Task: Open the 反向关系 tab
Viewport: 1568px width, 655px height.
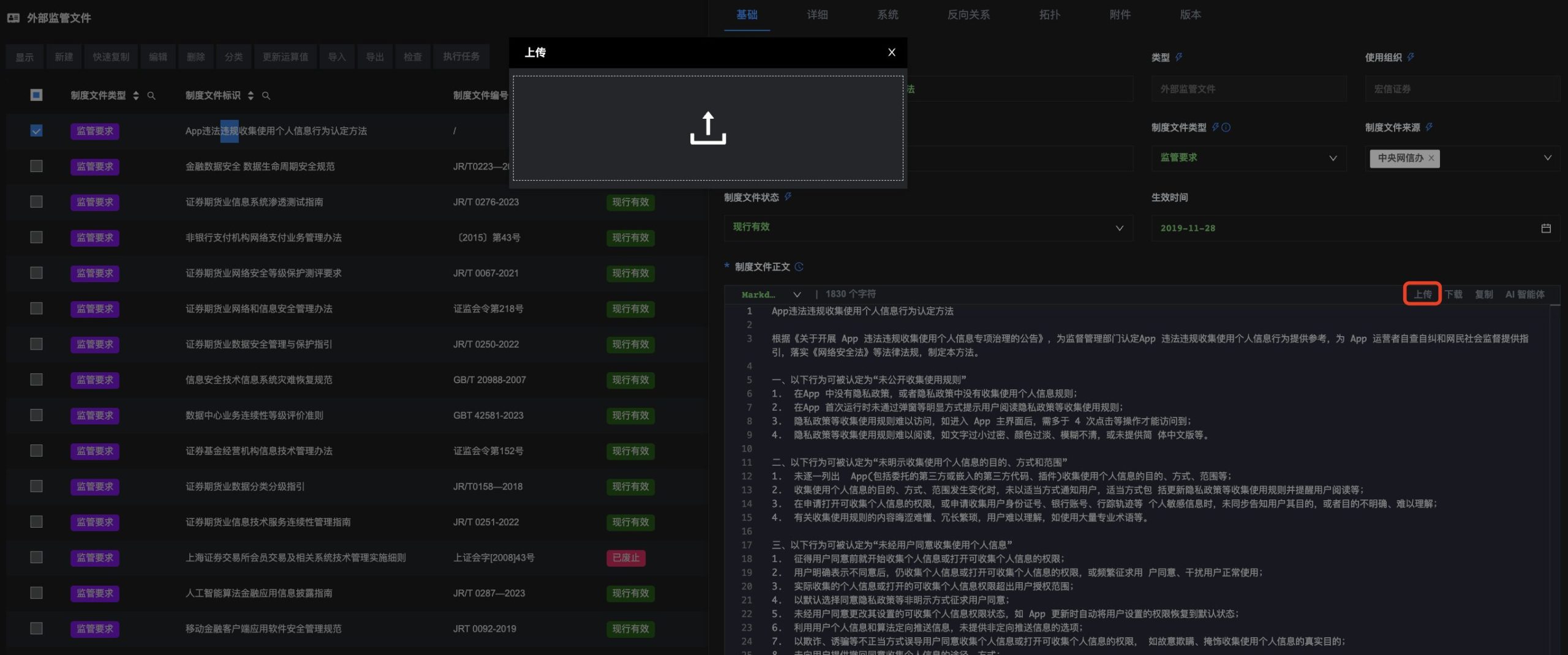Action: [x=968, y=15]
